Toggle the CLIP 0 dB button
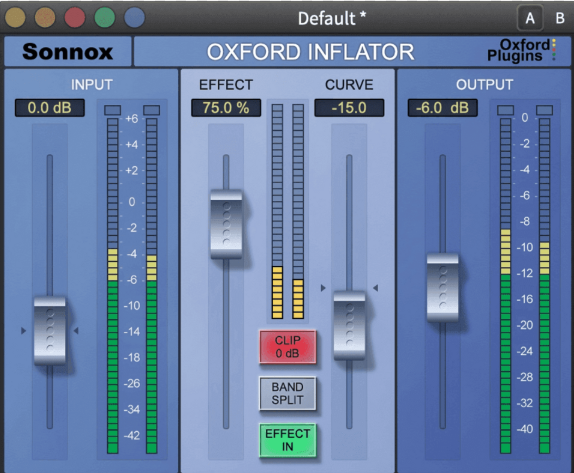This screenshot has height=473, width=574. click(288, 347)
